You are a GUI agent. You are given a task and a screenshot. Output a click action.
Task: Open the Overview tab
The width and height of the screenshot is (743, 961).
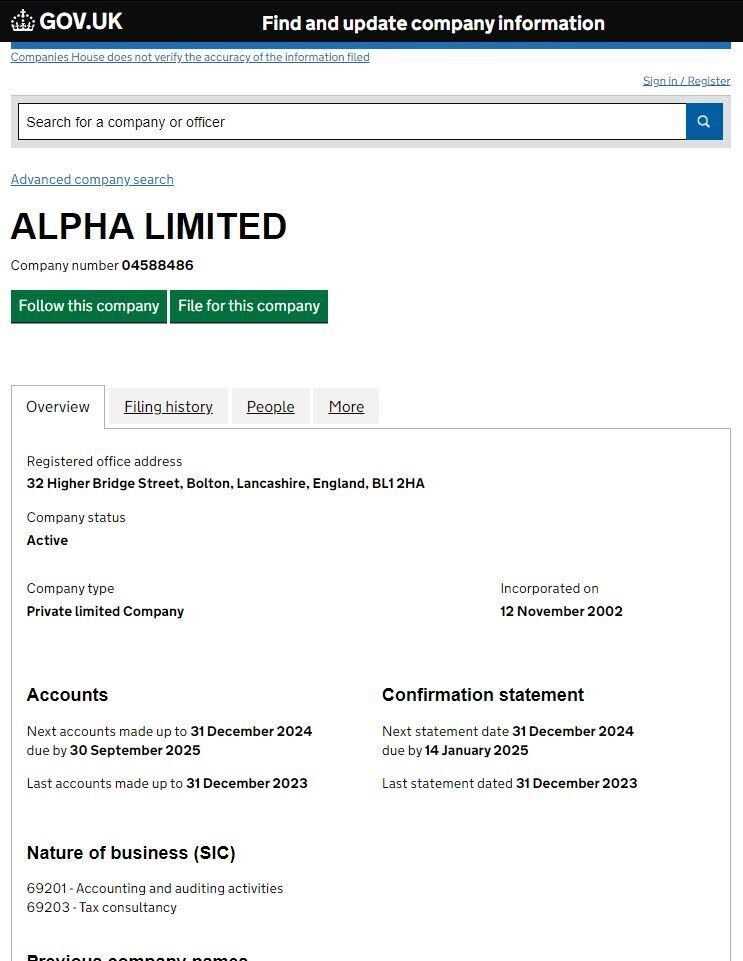coord(58,407)
